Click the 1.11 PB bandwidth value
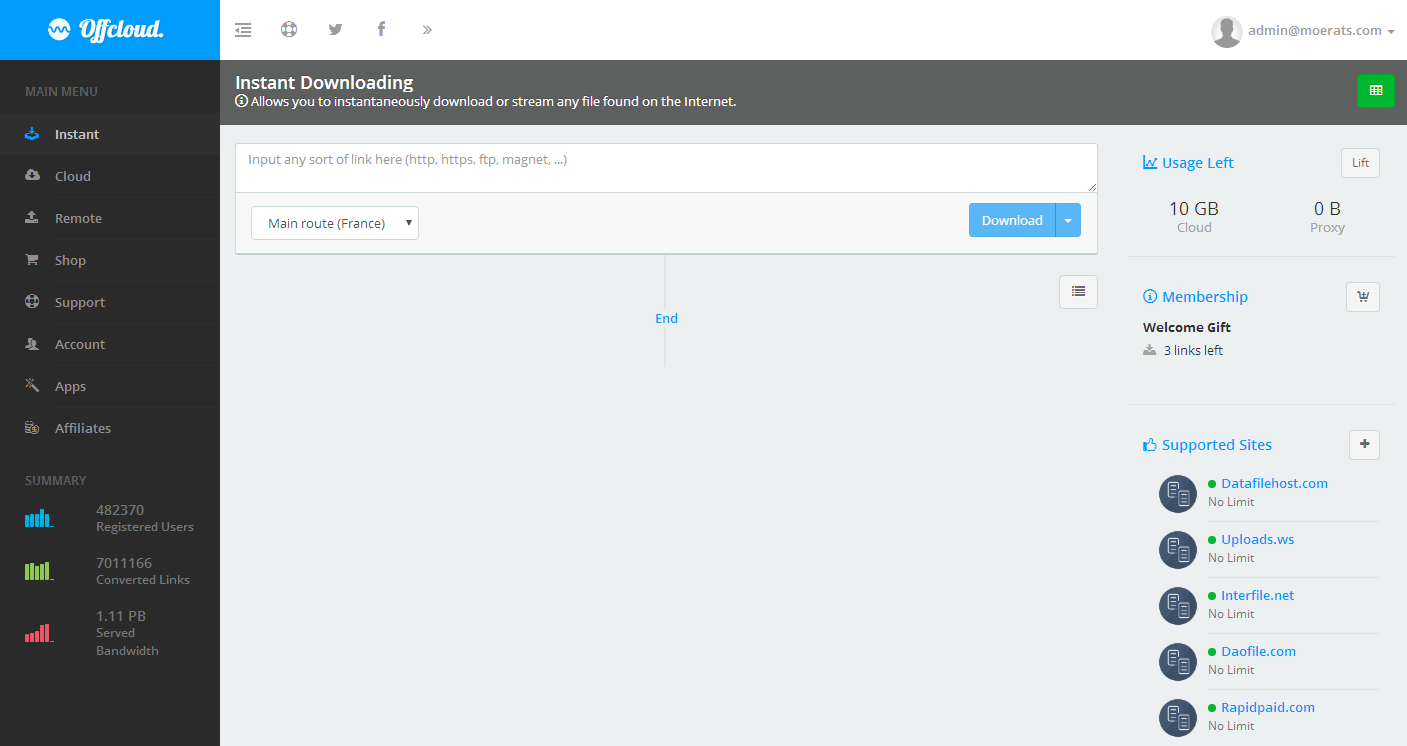Image resolution: width=1407 pixels, height=746 pixels. tap(121, 616)
